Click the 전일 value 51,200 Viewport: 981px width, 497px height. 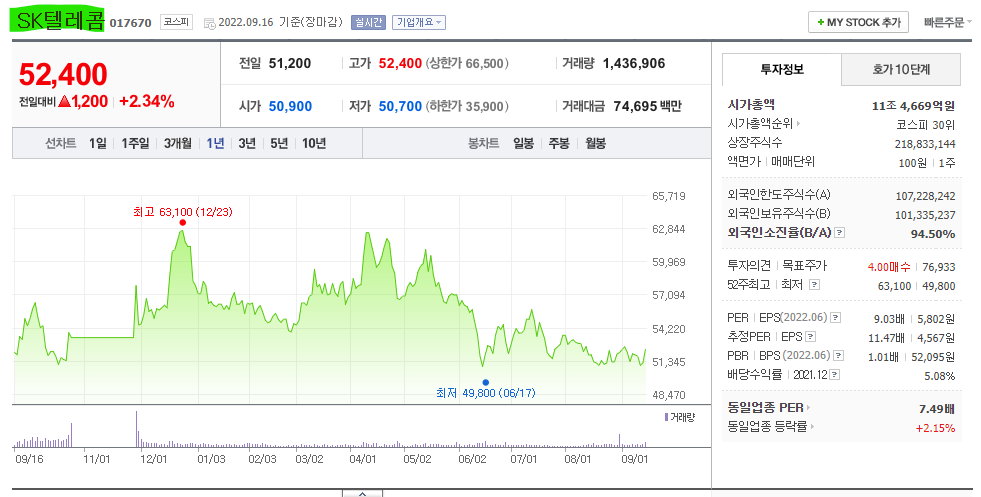pos(290,63)
